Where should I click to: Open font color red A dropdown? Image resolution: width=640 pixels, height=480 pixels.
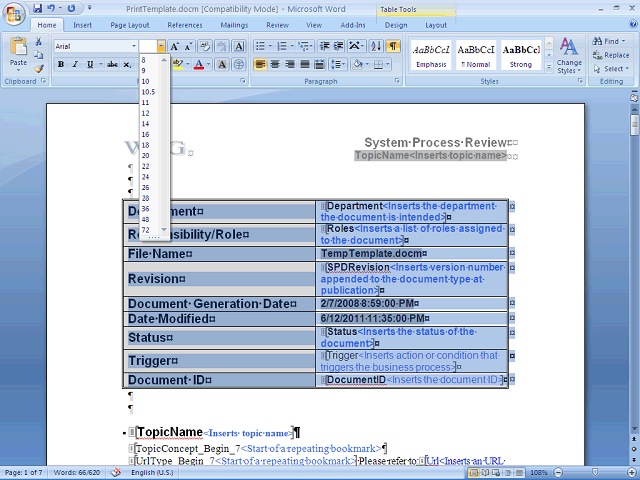coord(209,64)
